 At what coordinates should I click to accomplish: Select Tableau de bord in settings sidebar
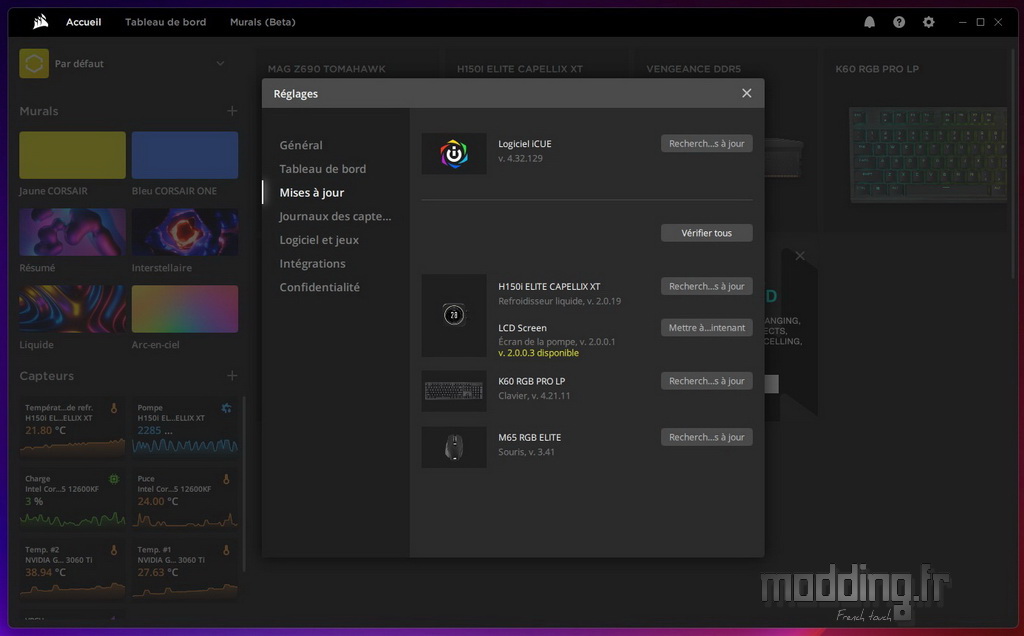click(323, 169)
